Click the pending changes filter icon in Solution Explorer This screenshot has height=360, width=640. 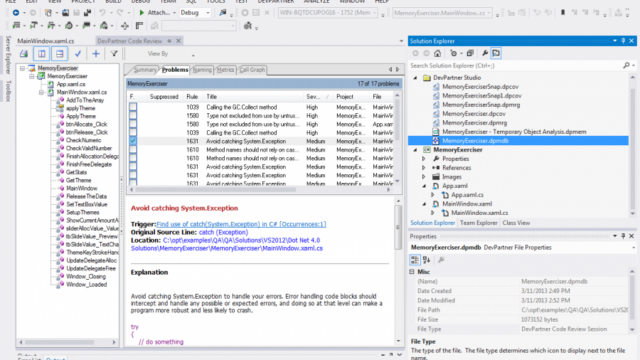(453, 53)
